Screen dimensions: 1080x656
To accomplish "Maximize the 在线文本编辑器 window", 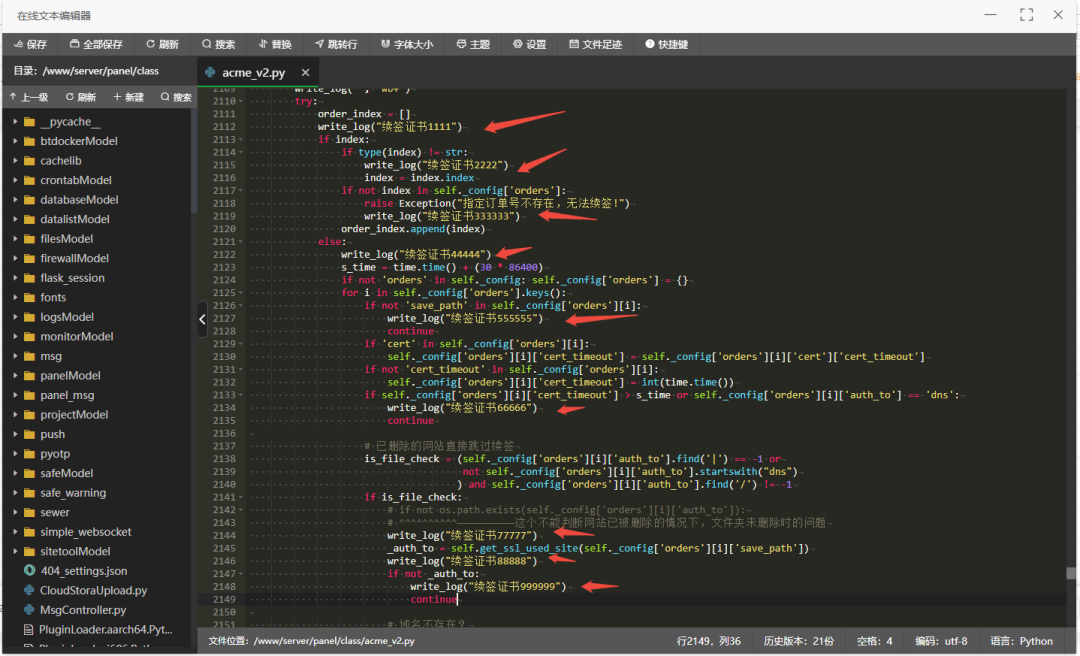I will click(1026, 14).
